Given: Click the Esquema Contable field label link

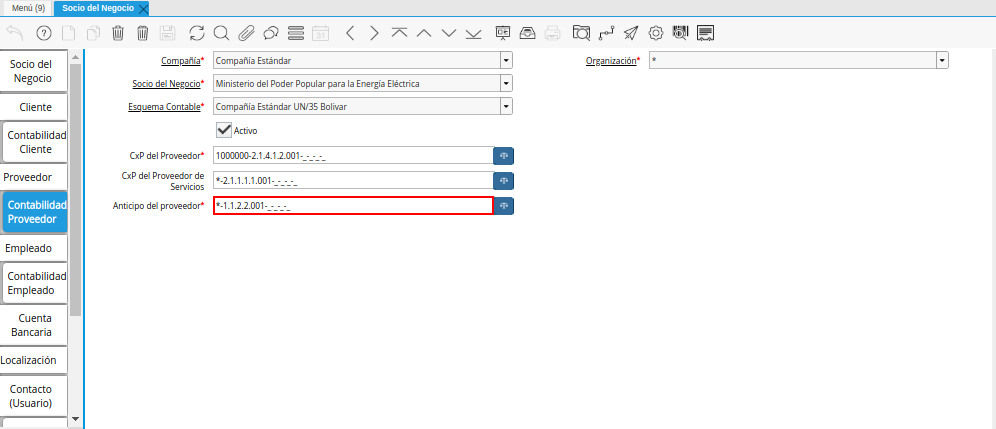Looking at the screenshot, I should [x=164, y=106].
